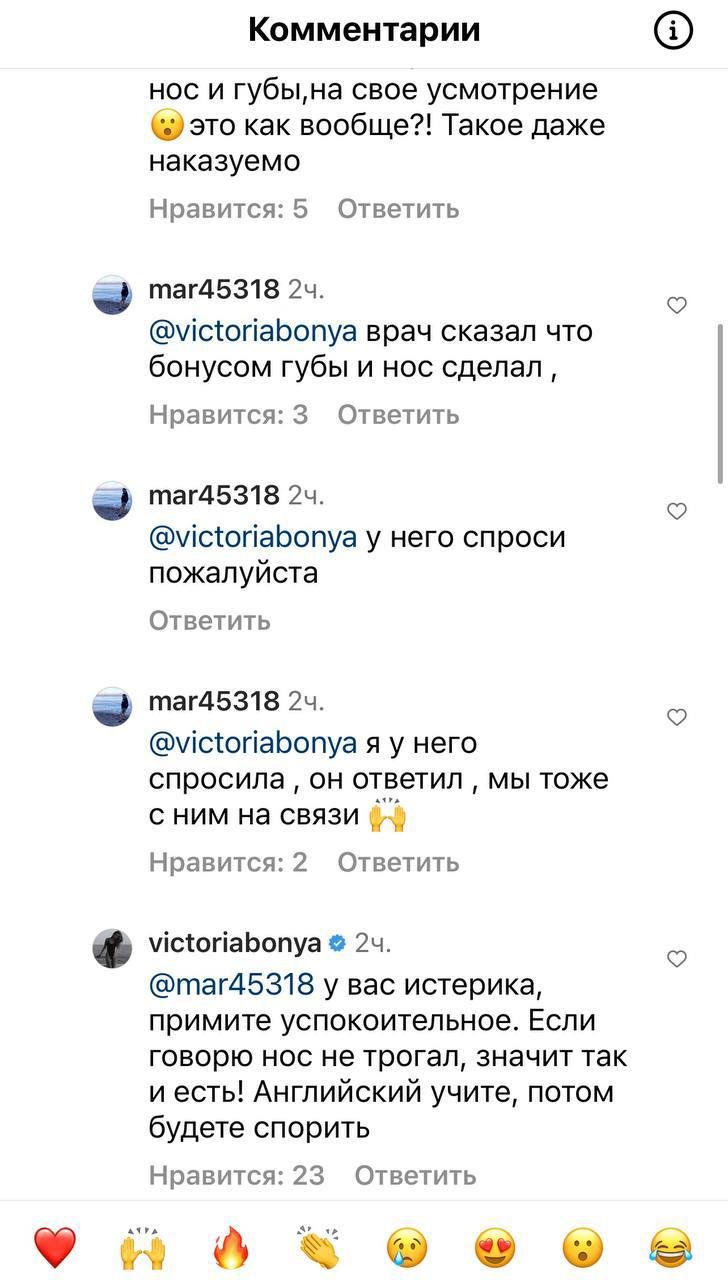Screen dimensions: 728x1280
Task: Send the red heart emoji reaction
Action: [55, 1246]
